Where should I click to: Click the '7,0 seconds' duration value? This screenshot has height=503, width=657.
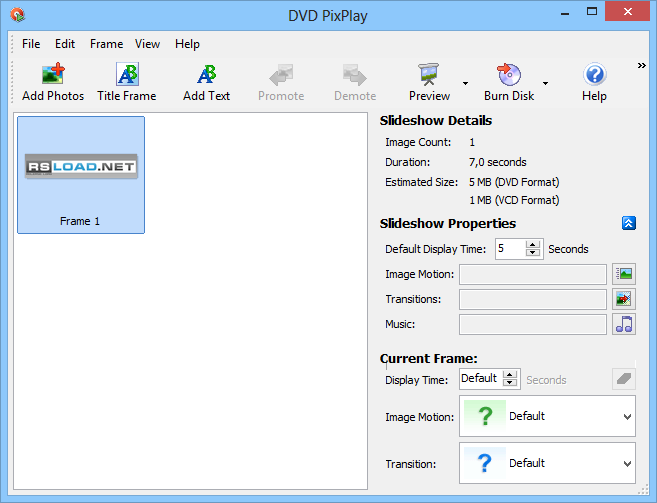click(x=498, y=162)
